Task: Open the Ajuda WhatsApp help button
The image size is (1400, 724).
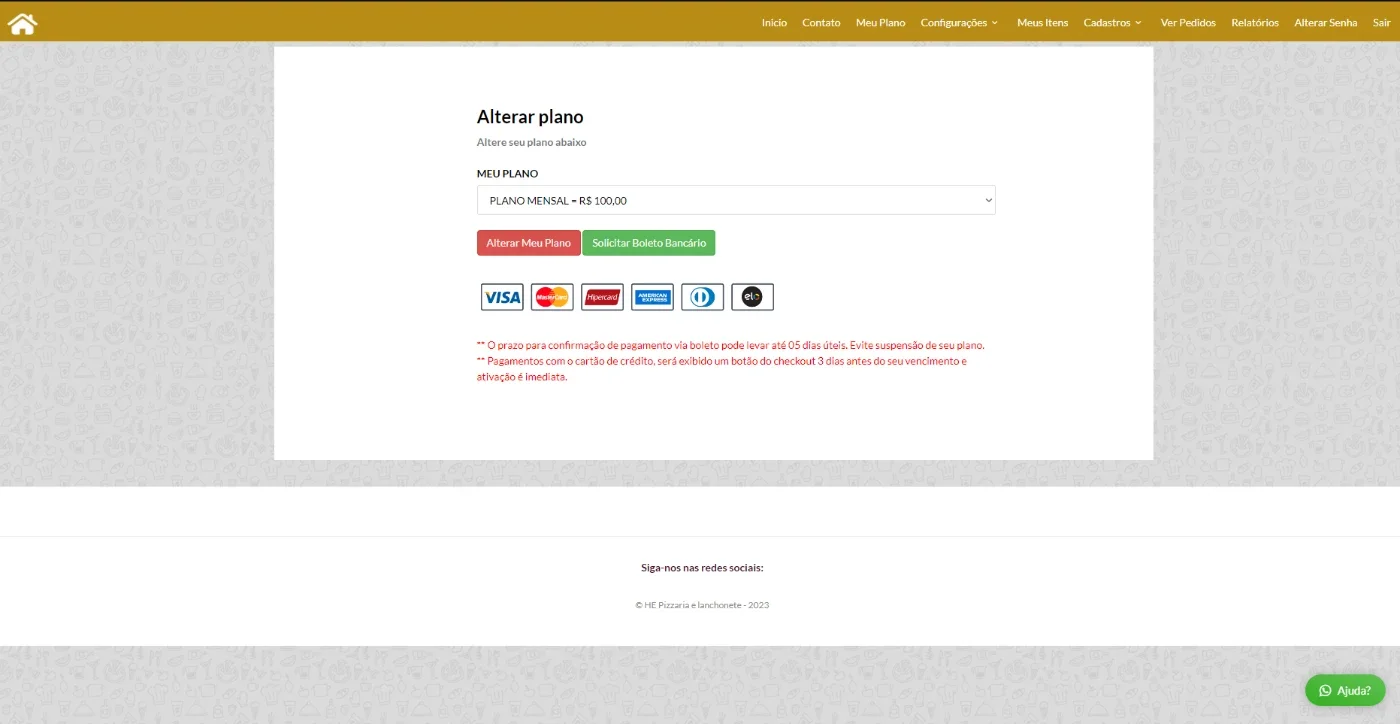Action: pos(1345,690)
